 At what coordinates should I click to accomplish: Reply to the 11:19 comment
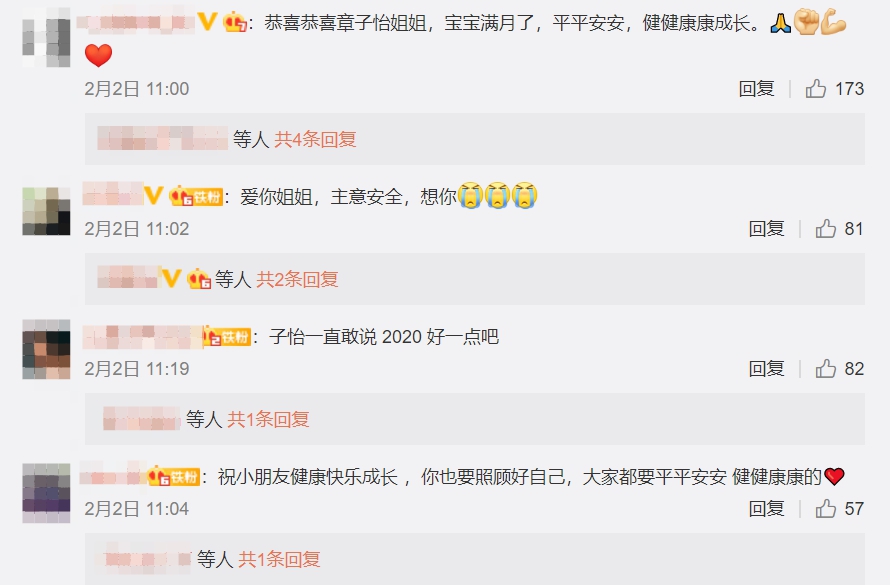(x=766, y=369)
